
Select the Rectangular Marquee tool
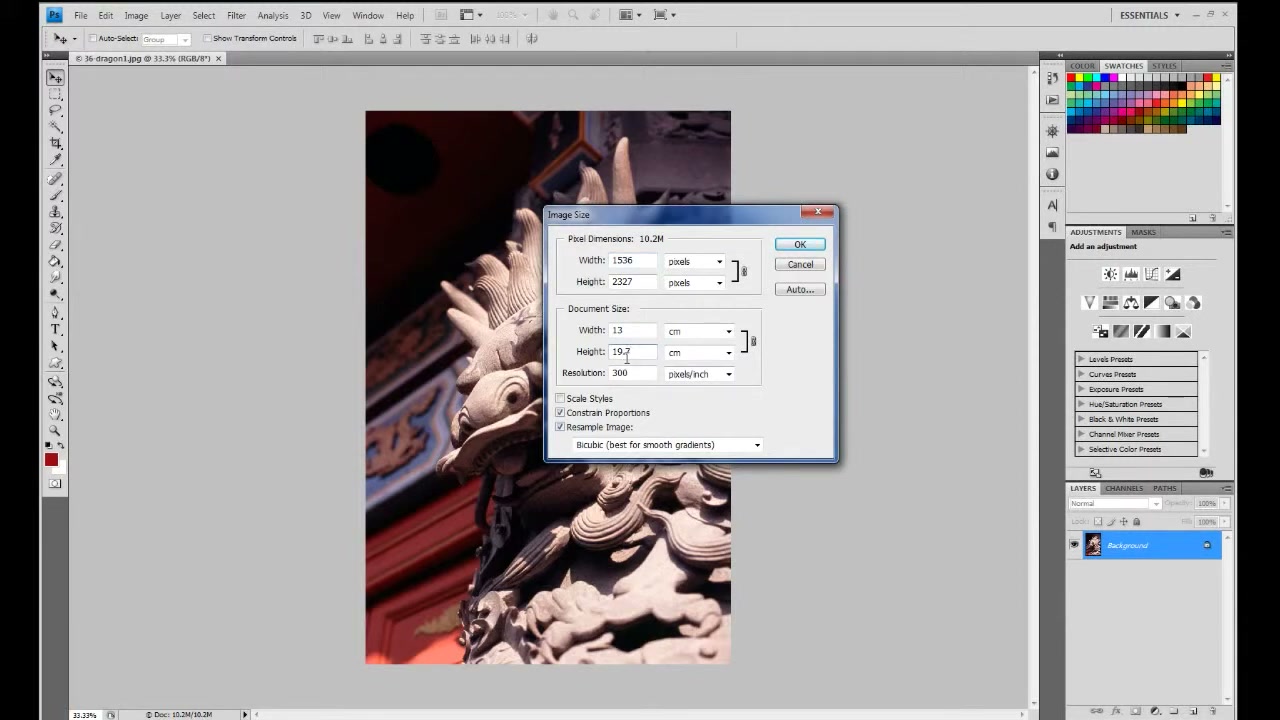pyautogui.click(x=55, y=94)
